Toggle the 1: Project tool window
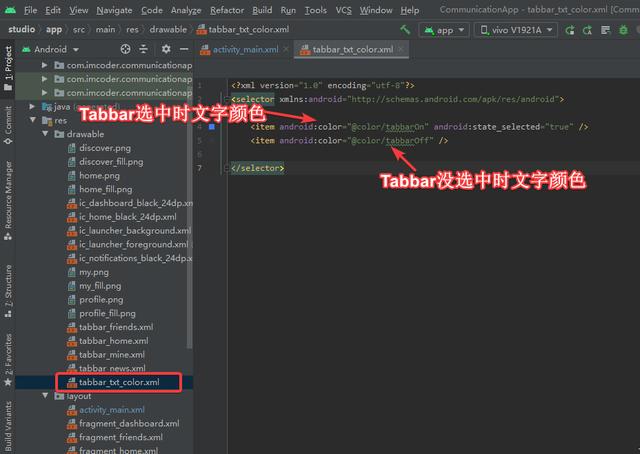This screenshot has height=454, width=640. click(8, 68)
